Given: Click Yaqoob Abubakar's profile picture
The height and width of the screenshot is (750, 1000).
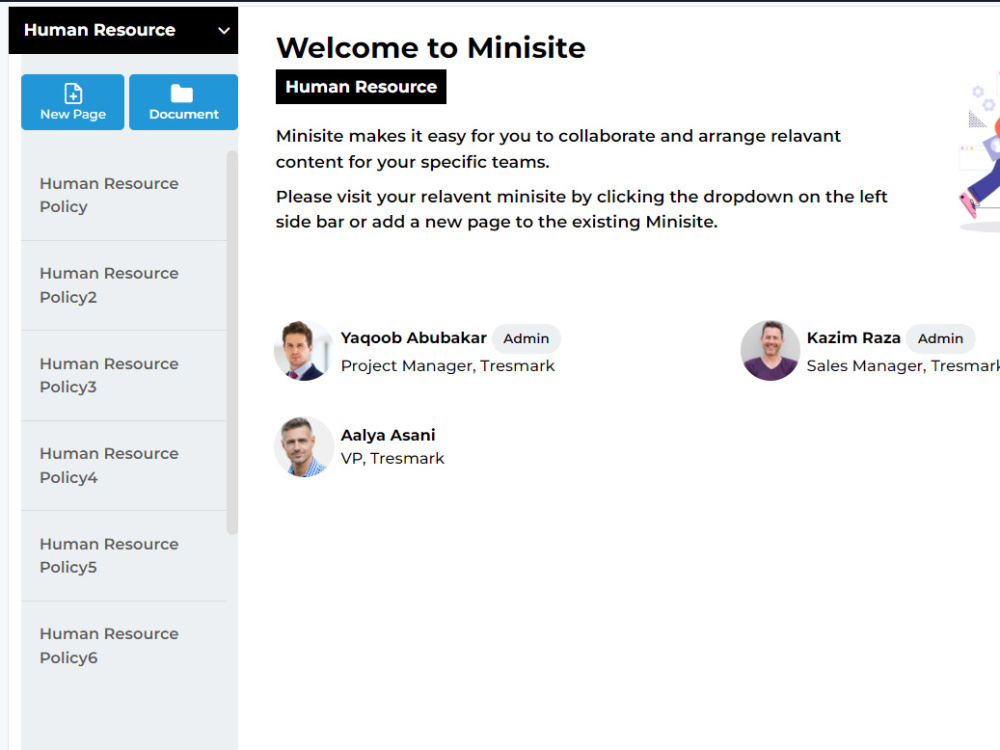Looking at the screenshot, I should [x=303, y=351].
